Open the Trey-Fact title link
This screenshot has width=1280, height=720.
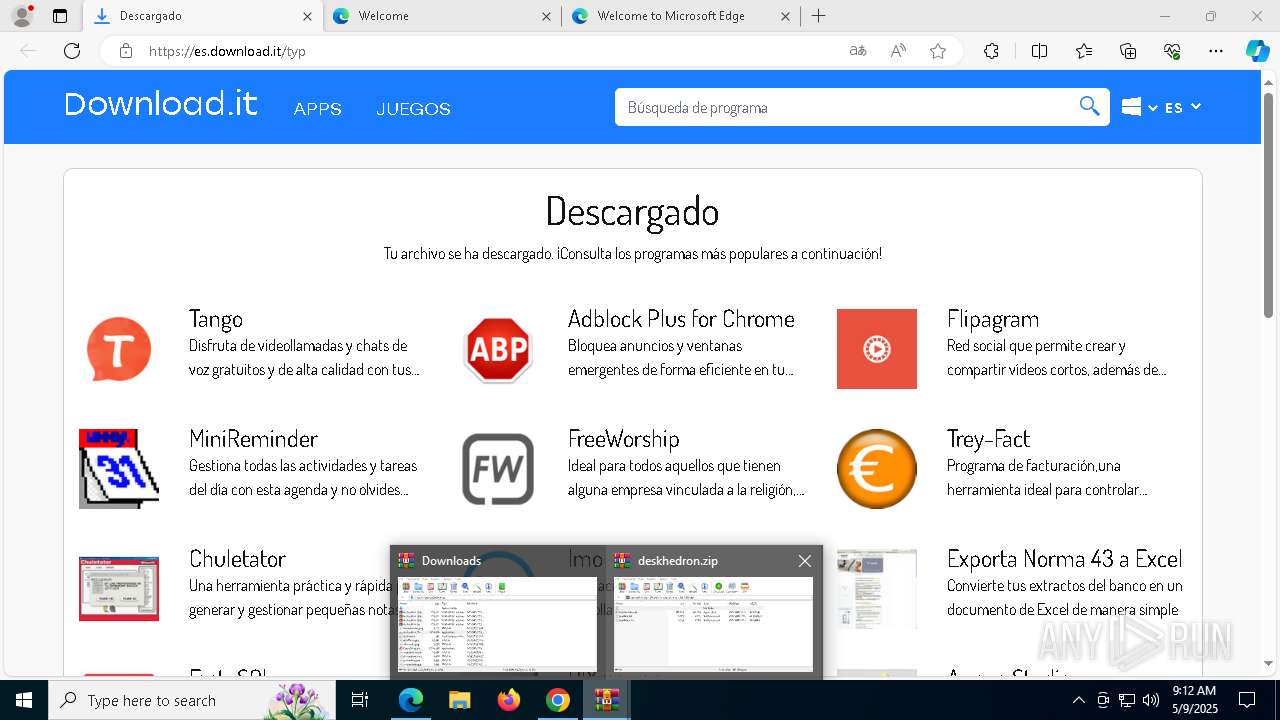pos(988,439)
